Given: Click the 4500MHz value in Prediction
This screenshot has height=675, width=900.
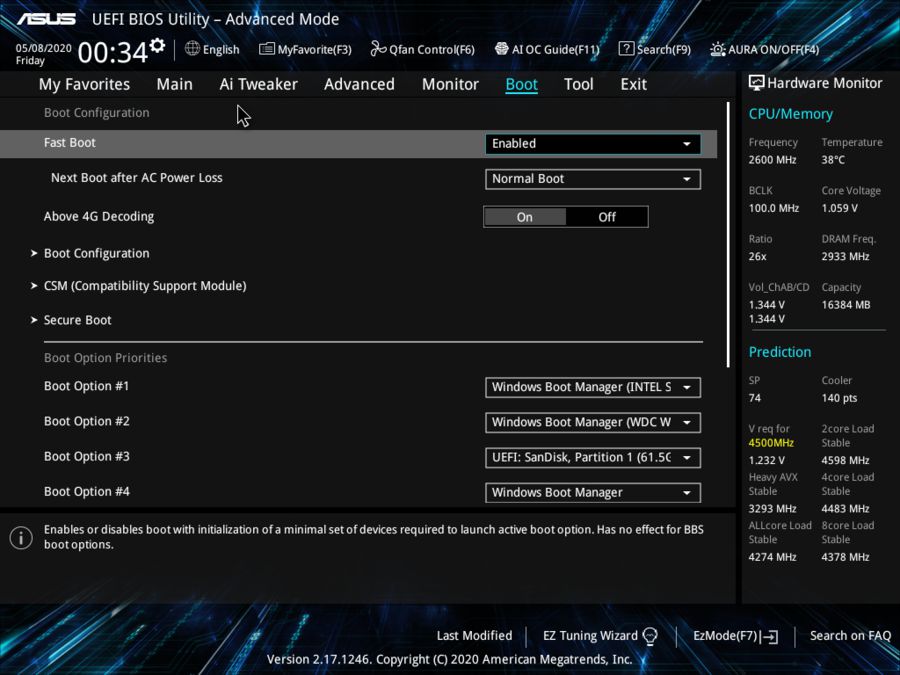Looking at the screenshot, I should (771, 443).
